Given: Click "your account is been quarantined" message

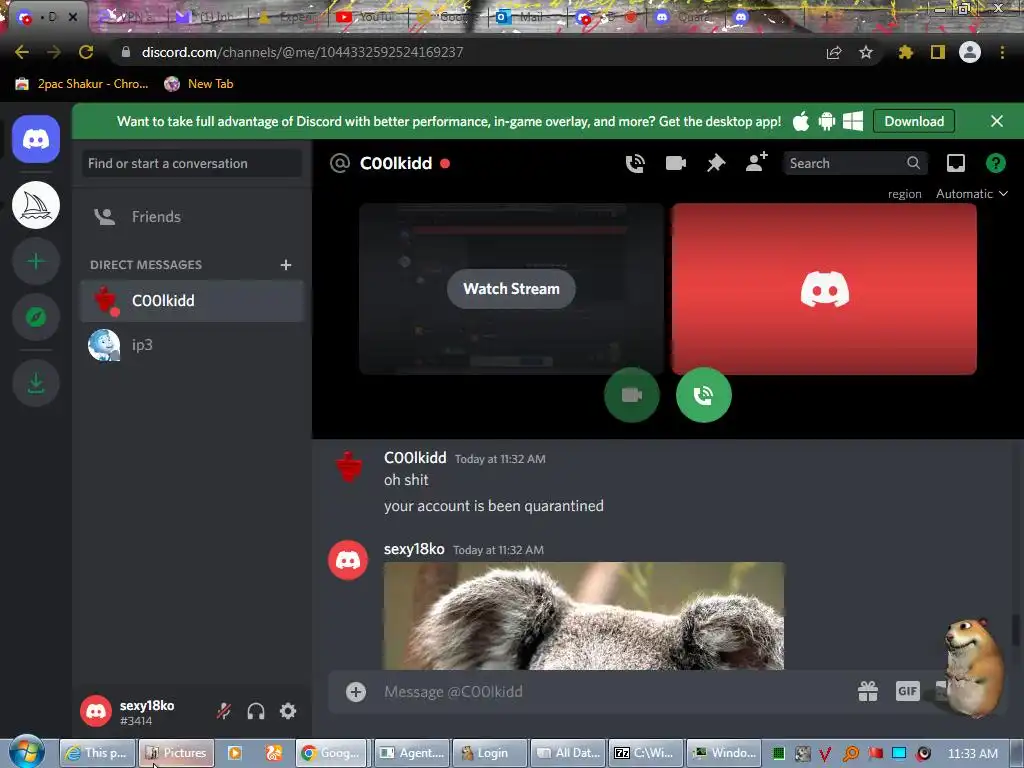Looking at the screenshot, I should (x=494, y=506).
